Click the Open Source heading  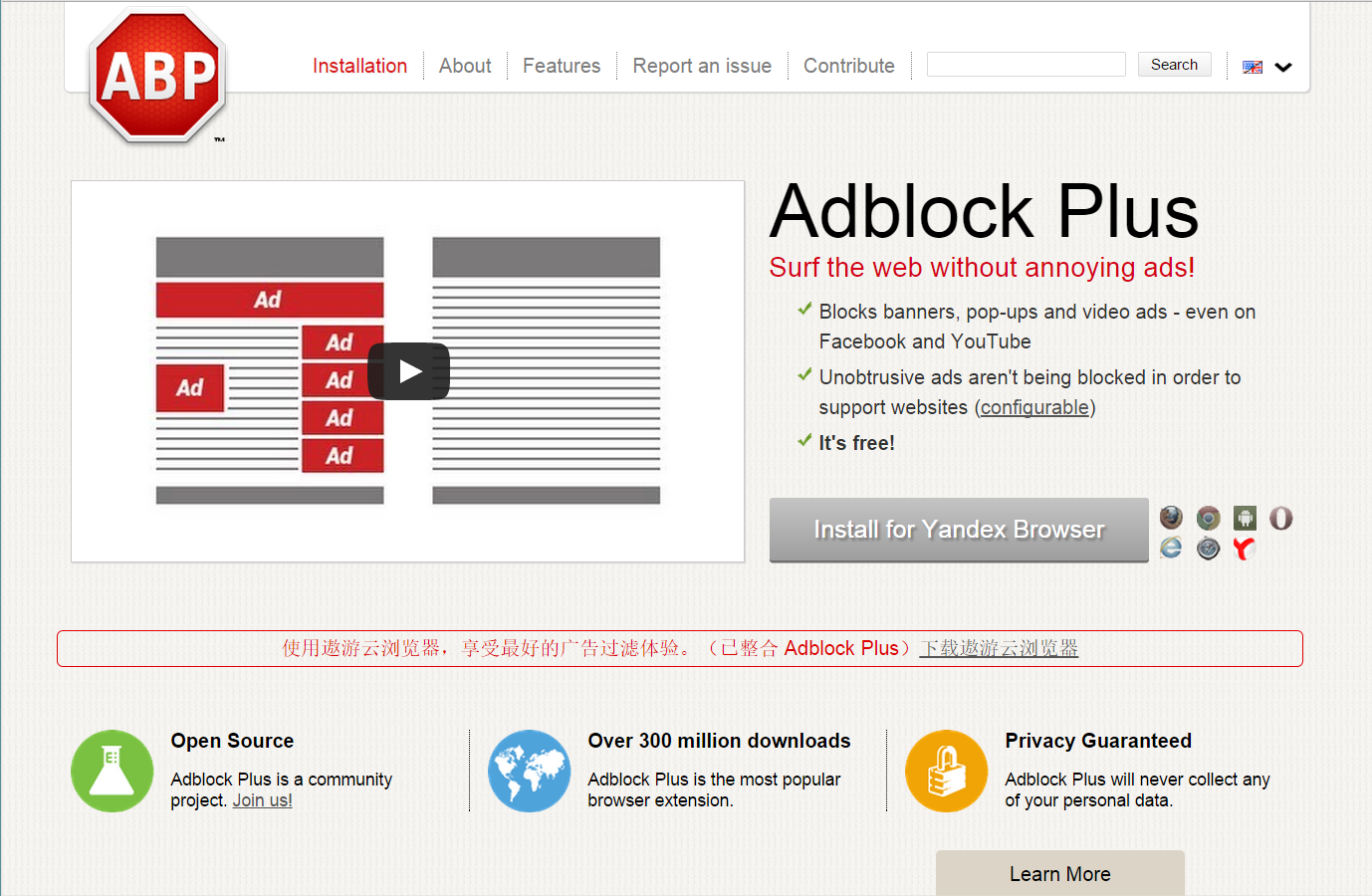tap(232, 741)
